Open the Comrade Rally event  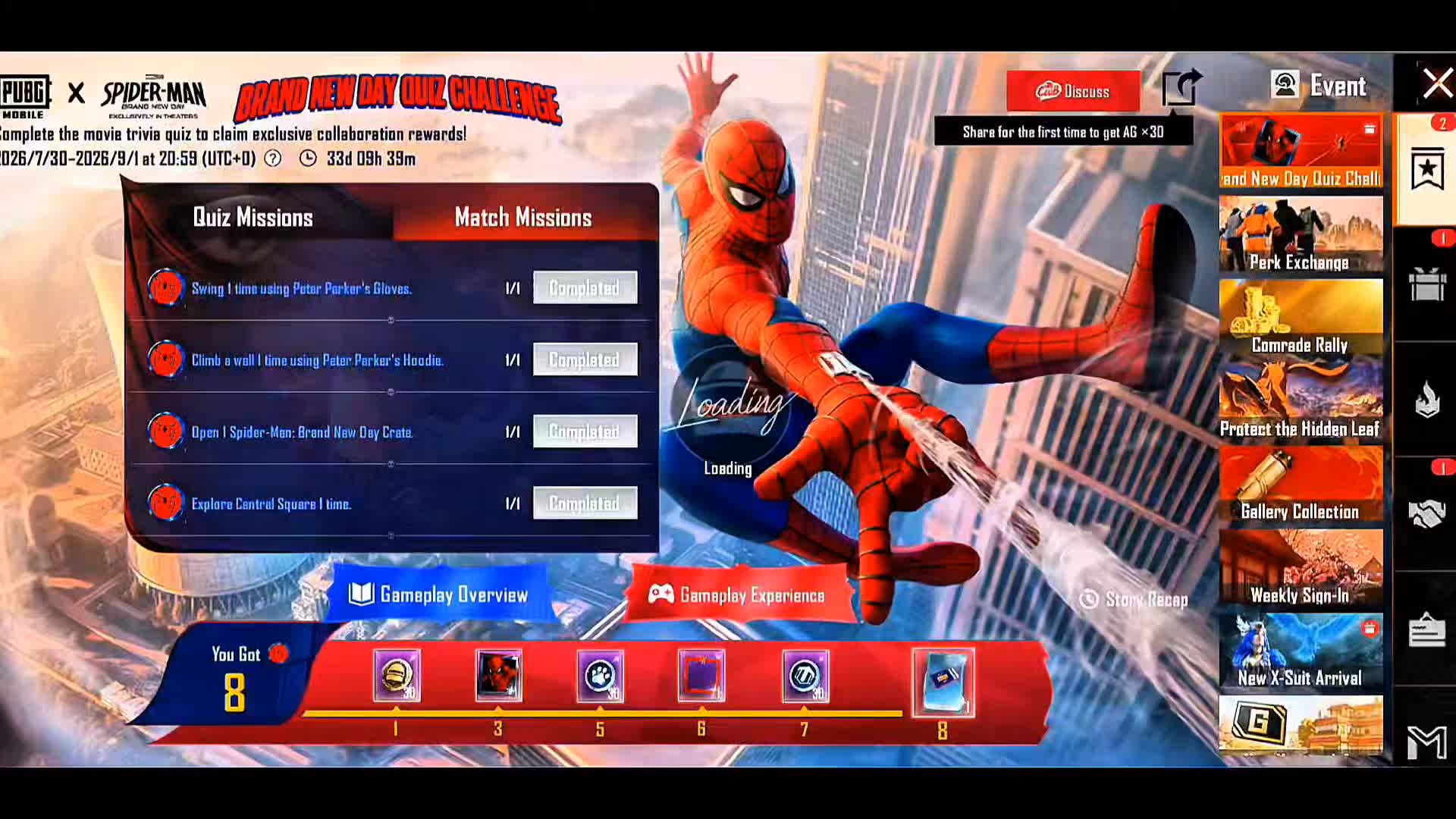(x=1301, y=318)
